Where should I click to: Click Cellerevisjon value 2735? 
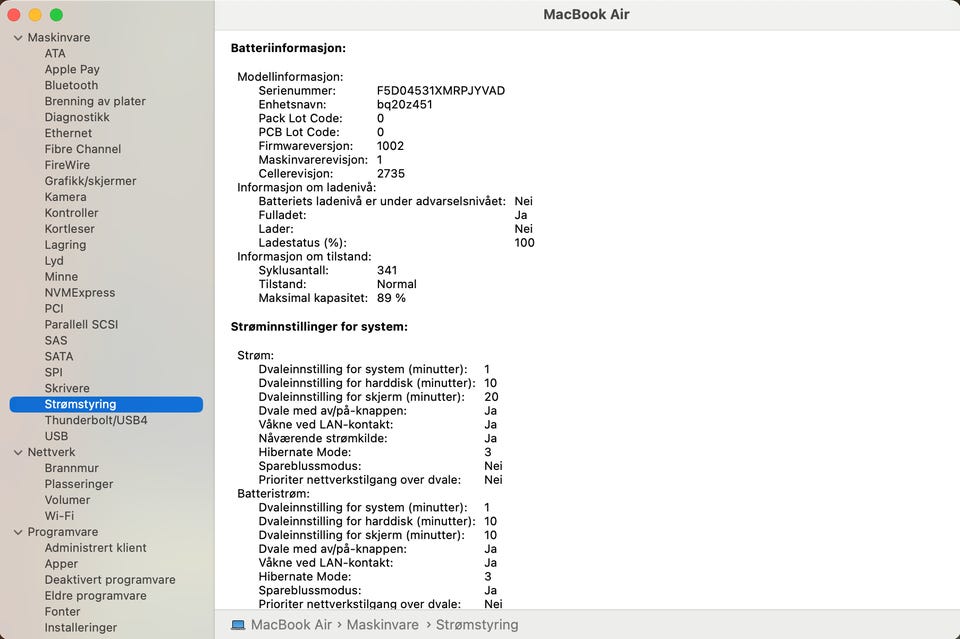pos(391,173)
